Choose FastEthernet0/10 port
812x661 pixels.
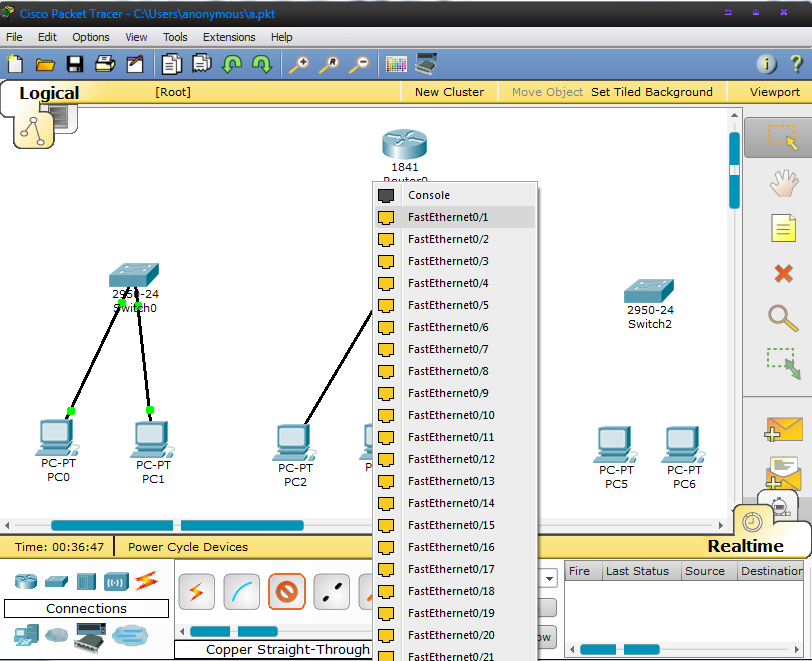(455, 415)
